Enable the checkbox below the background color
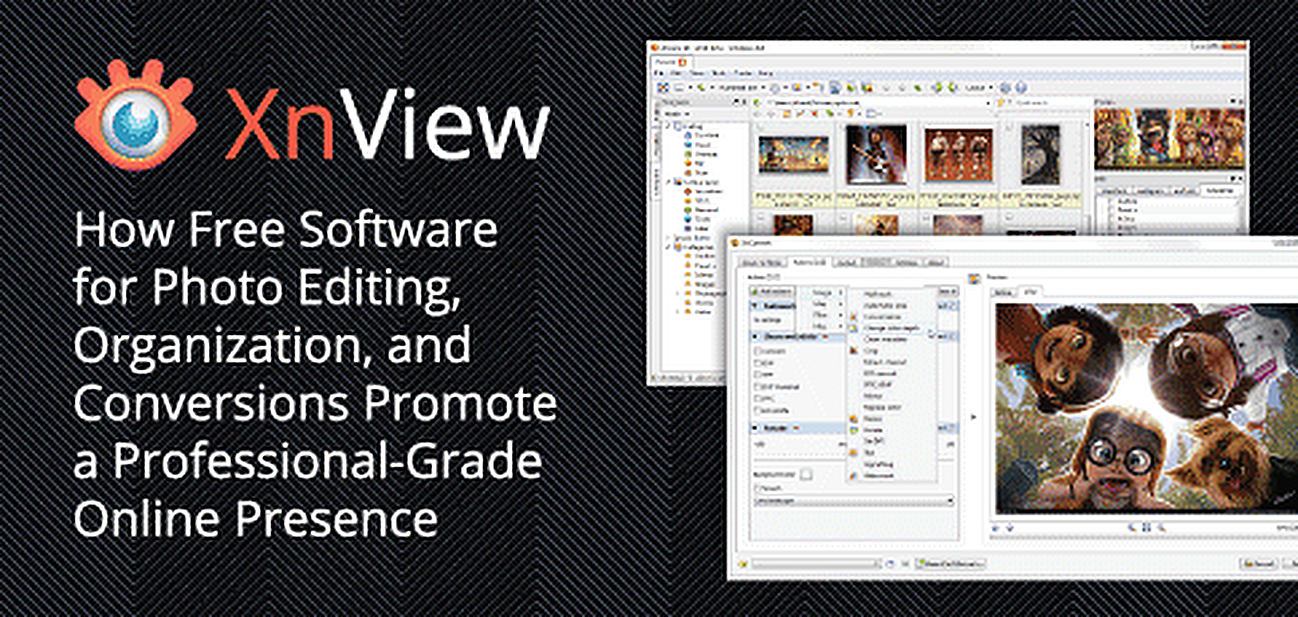The height and width of the screenshot is (617, 1298). click(x=757, y=488)
